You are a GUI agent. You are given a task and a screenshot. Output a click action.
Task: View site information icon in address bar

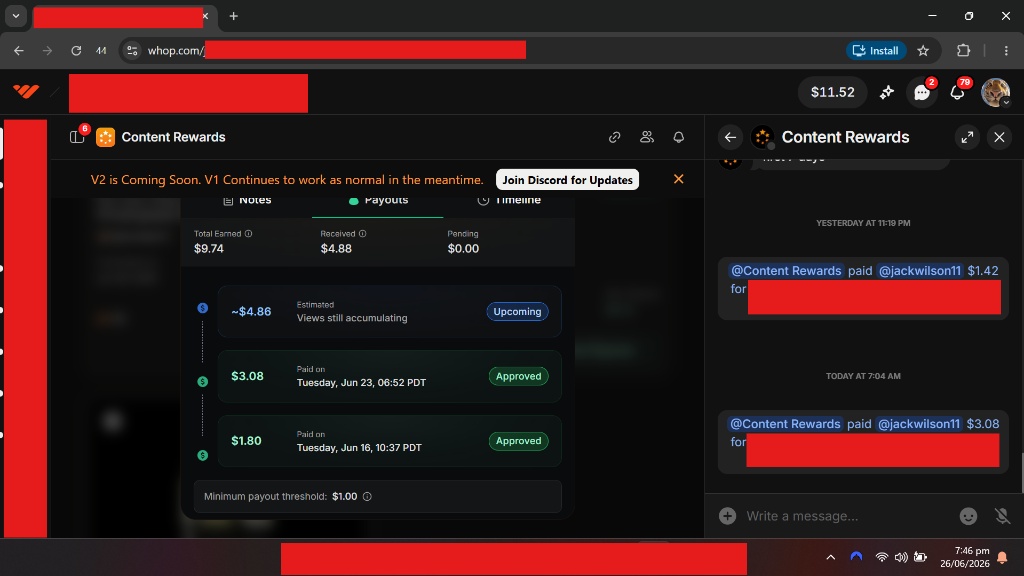pos(132,50)
